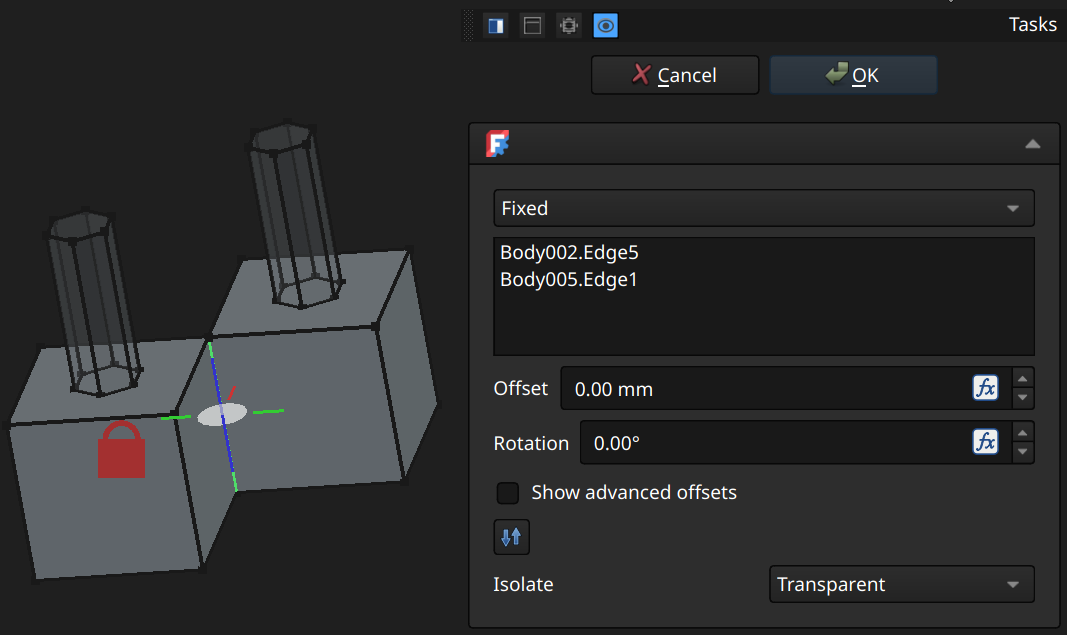Enable Show advanced offsets checkbox

pyautogui.click(x=508, y=493)
